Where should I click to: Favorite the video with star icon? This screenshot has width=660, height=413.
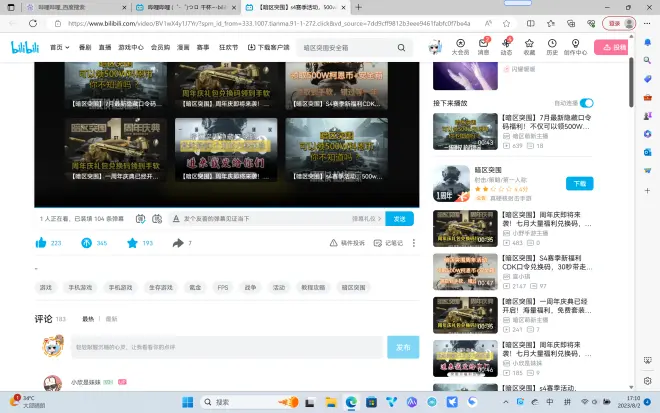tap(132, 243)
